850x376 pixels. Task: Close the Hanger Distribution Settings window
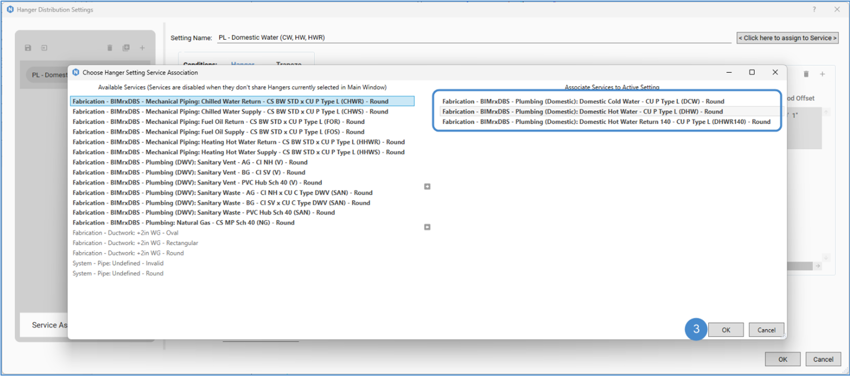[x=836, y=10]
